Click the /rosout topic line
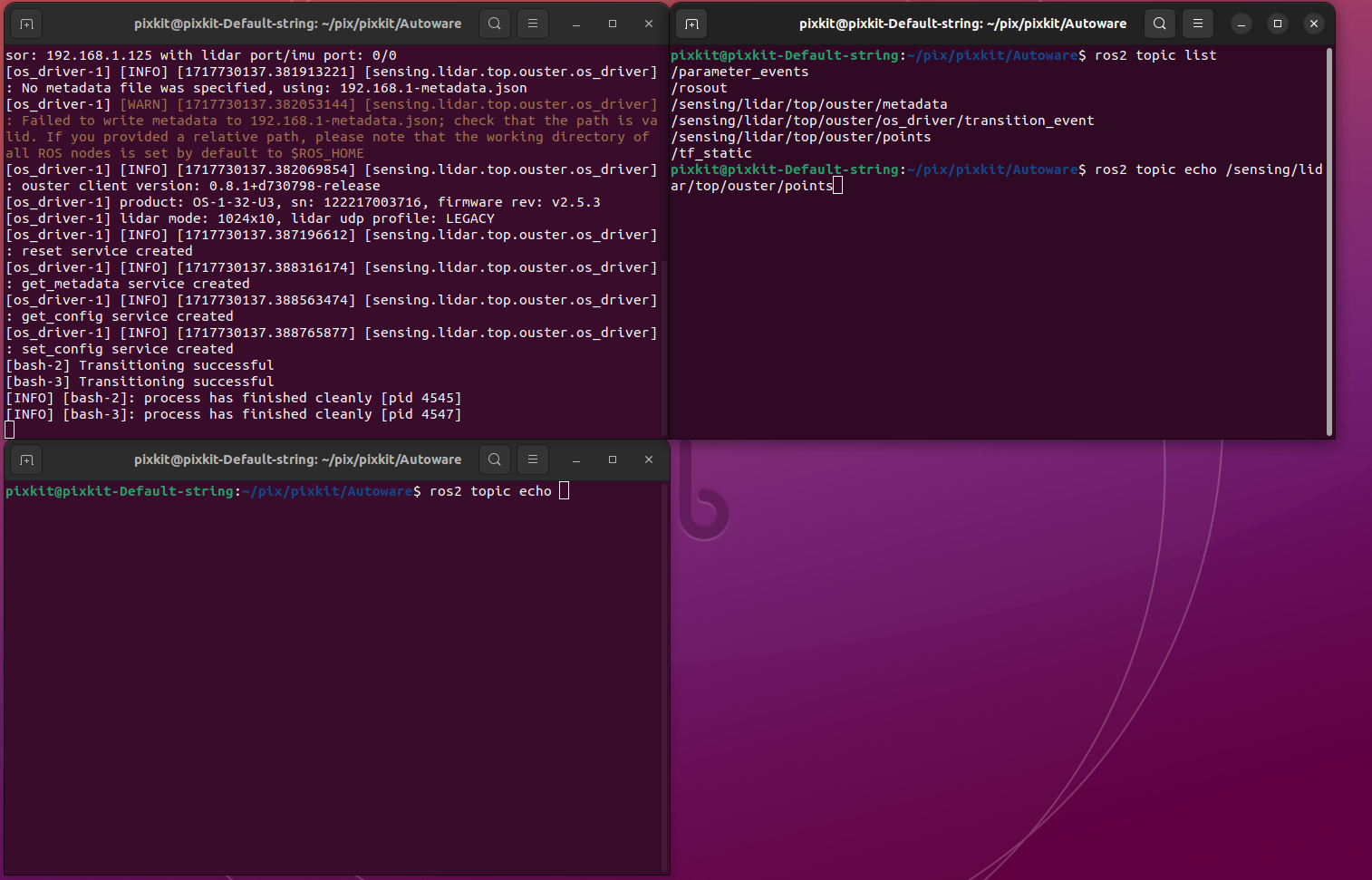Image resolution: width=1372 pixels, height=880 pixels. coord(699,88)
